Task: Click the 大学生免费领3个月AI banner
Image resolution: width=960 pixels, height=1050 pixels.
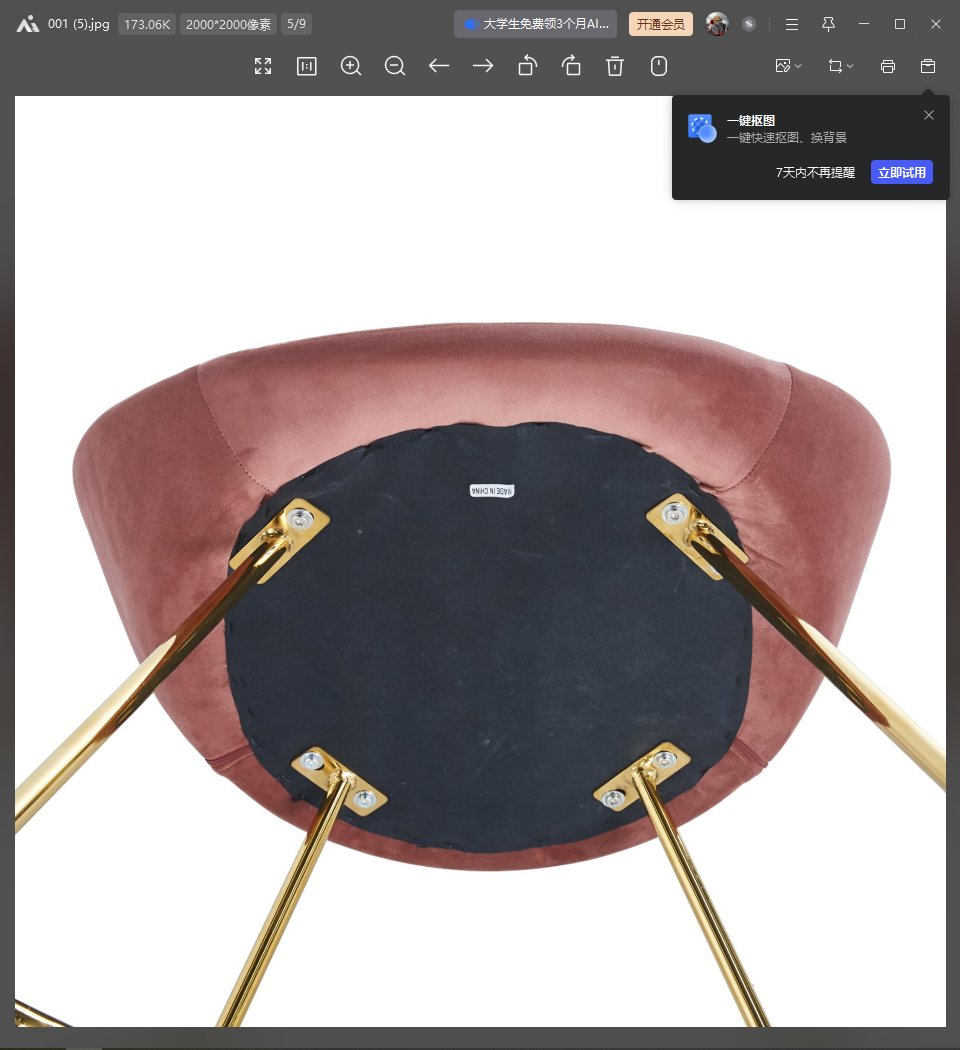Action: coord(537,23)
